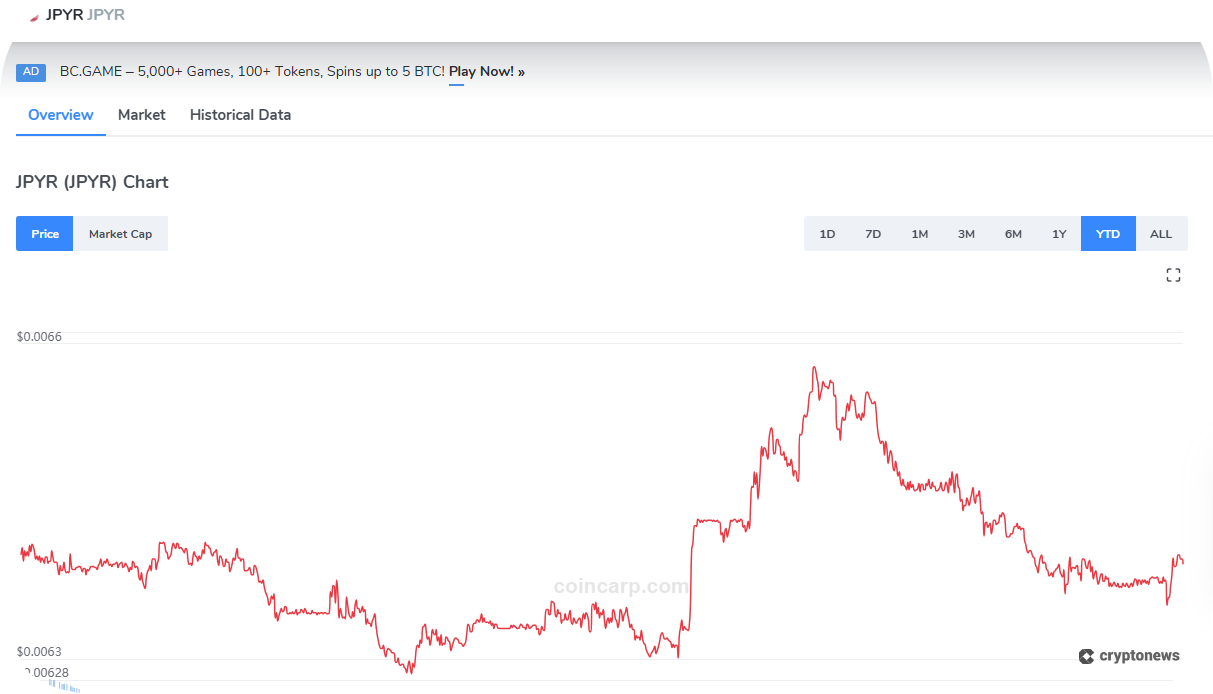Switch to the Market tab
Screen dimensions: 1213x694
click(142, 115)
